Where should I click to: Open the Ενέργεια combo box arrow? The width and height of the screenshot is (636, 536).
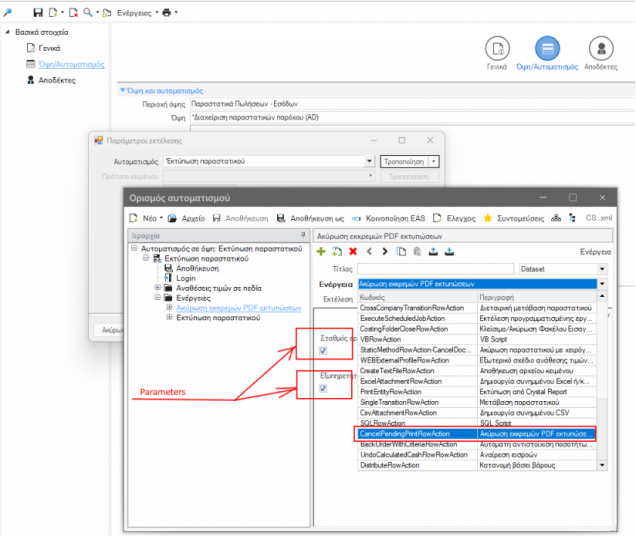point(602,284)
